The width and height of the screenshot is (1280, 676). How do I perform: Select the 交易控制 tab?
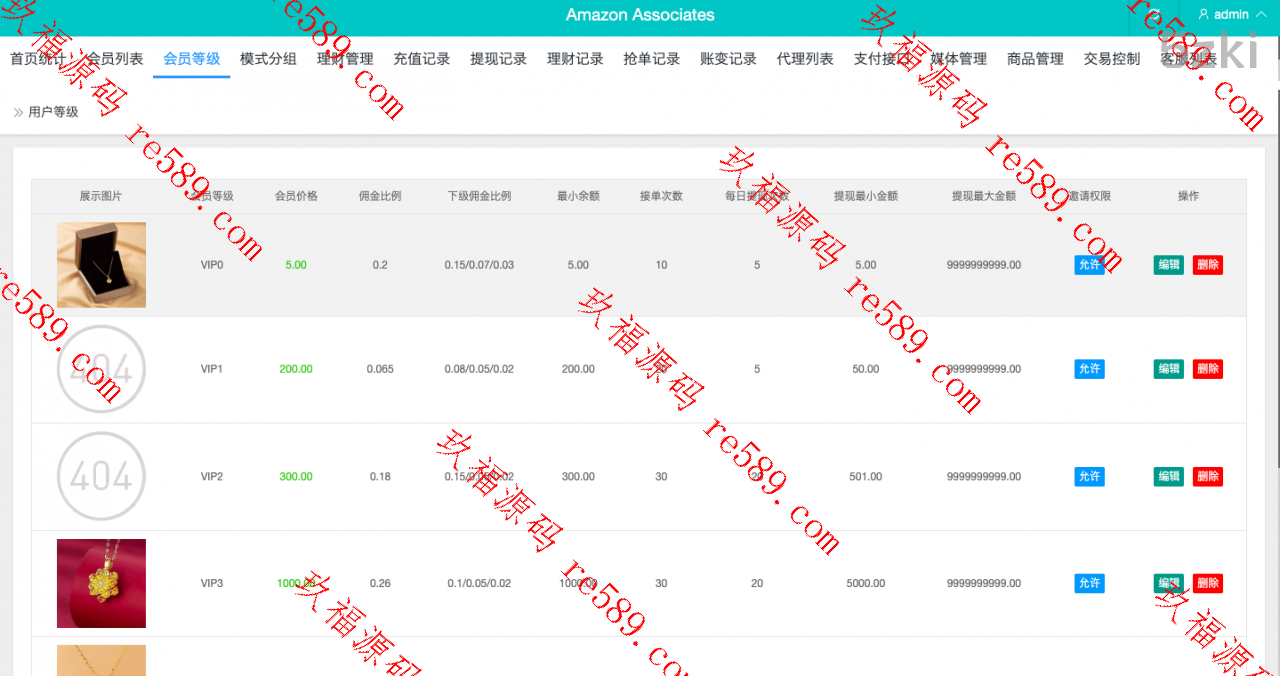(1112, 59)
